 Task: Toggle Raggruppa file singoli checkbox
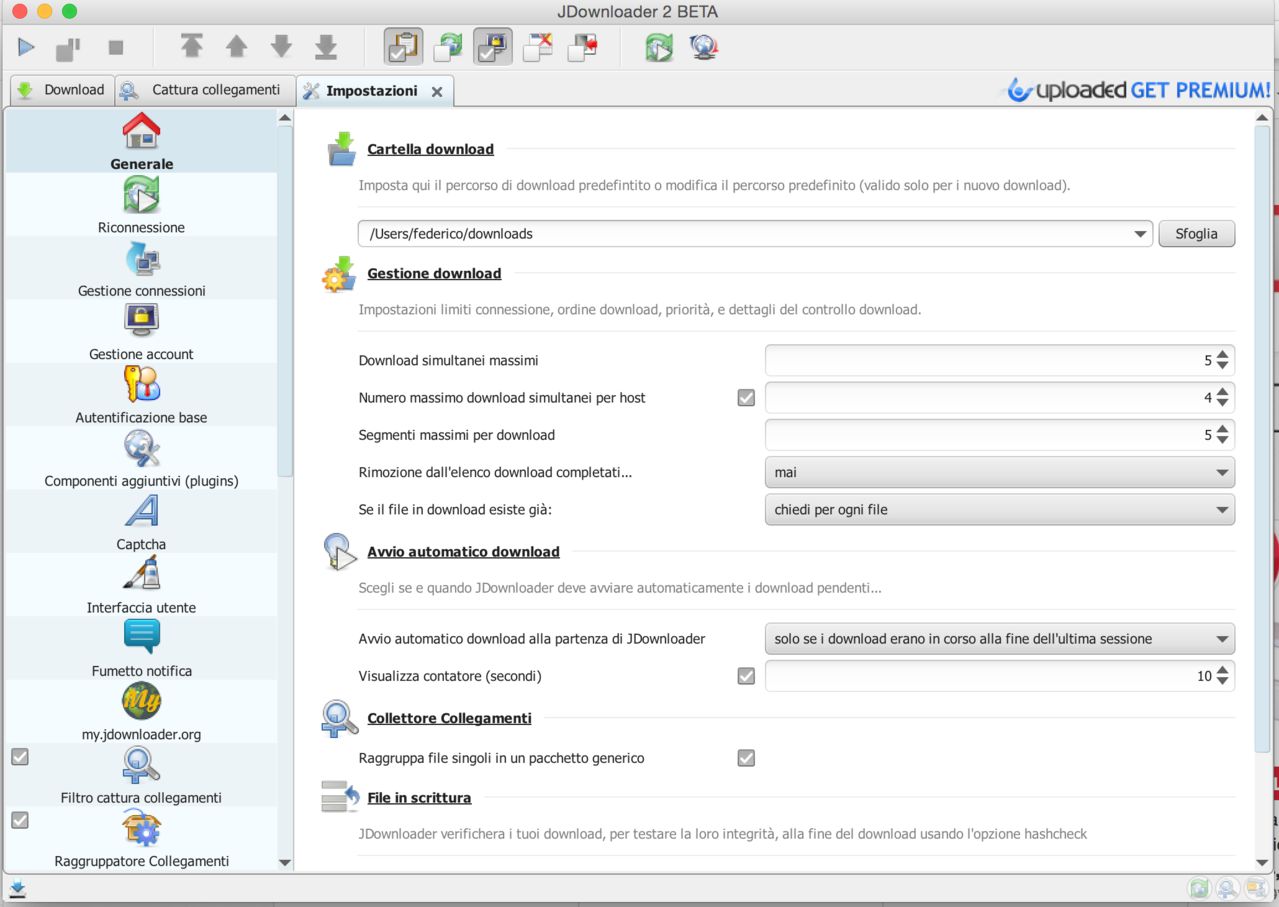[746, 758]
